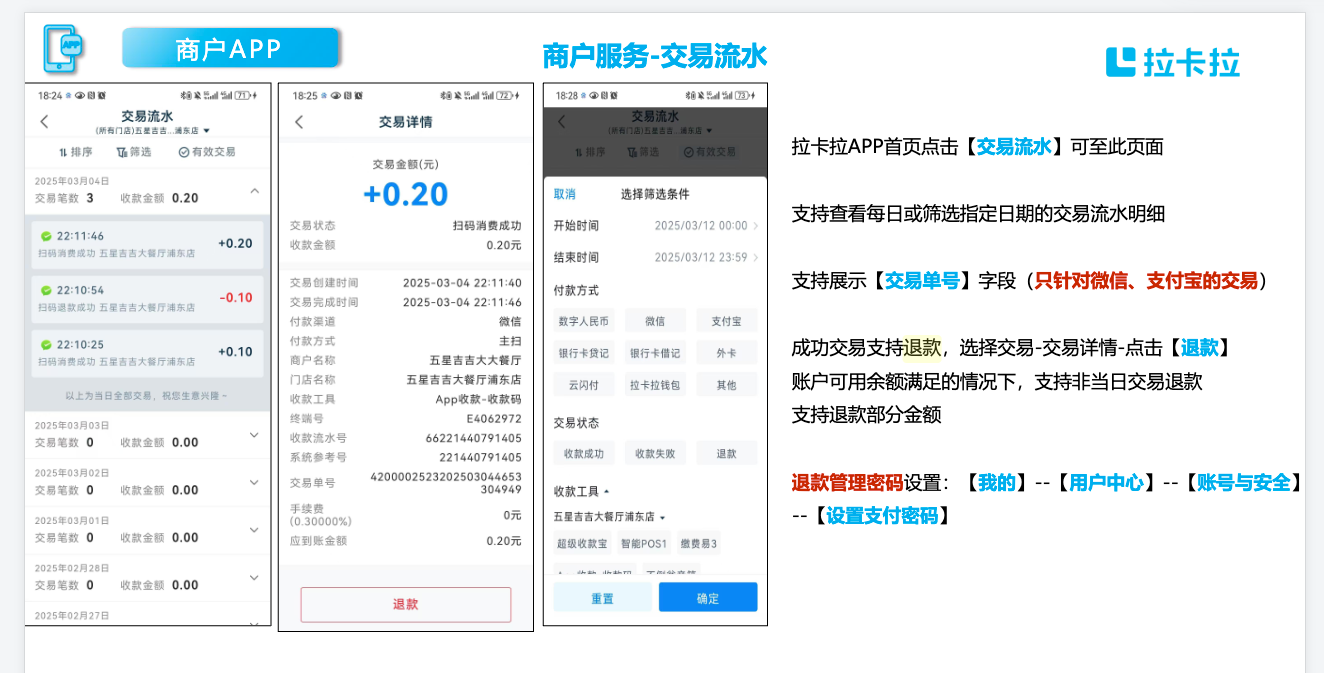Select the 银行卡贷记 filter chip
This screenshot has height=673, width=1324.
pyautogui.click(x=584, y=353)
